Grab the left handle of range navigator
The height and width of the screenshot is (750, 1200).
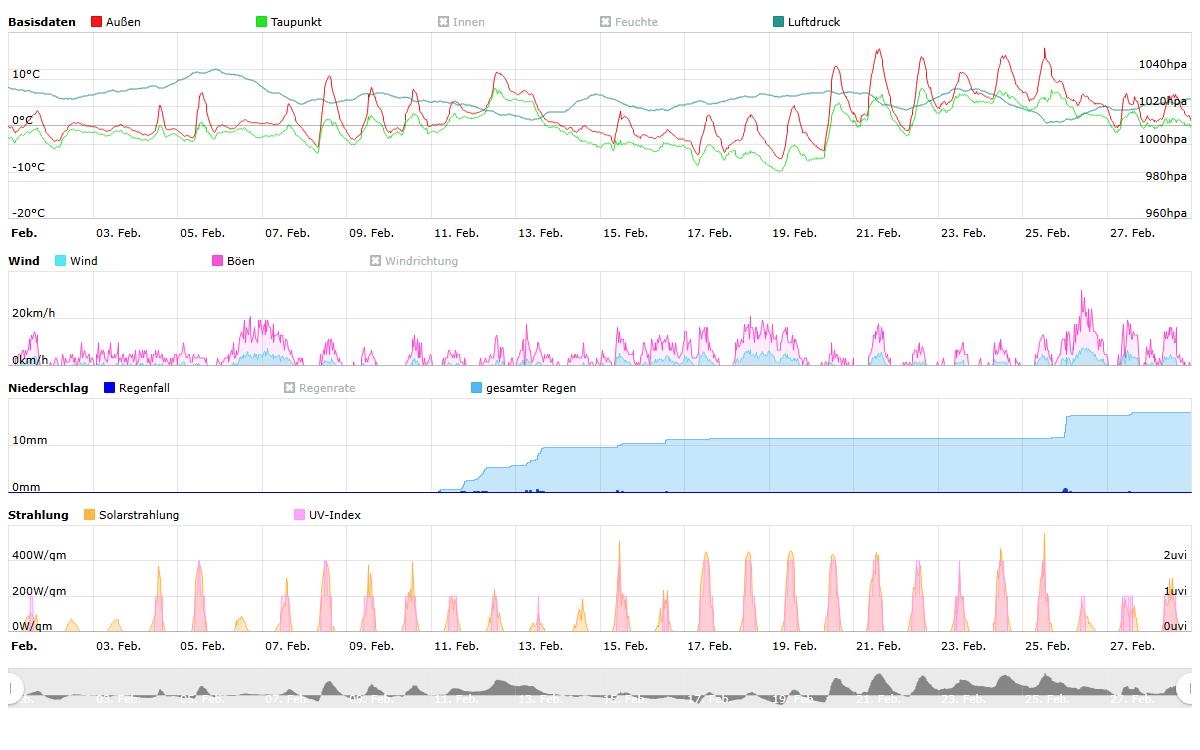click(13, 688)
